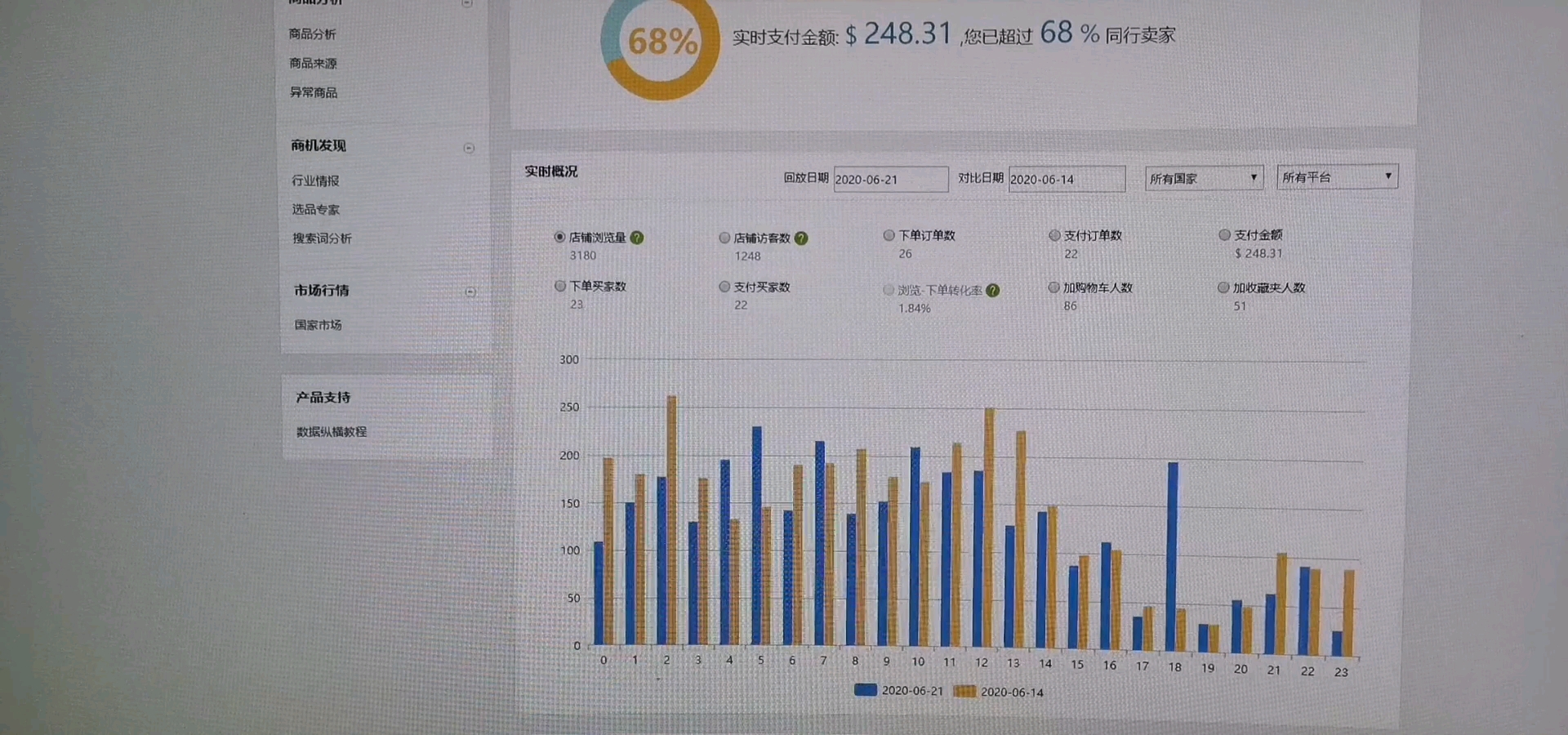Click the 市场行情 section header
Image resolution: width=1568 pixels, height=735 pixels.
[x=322, y=290]
